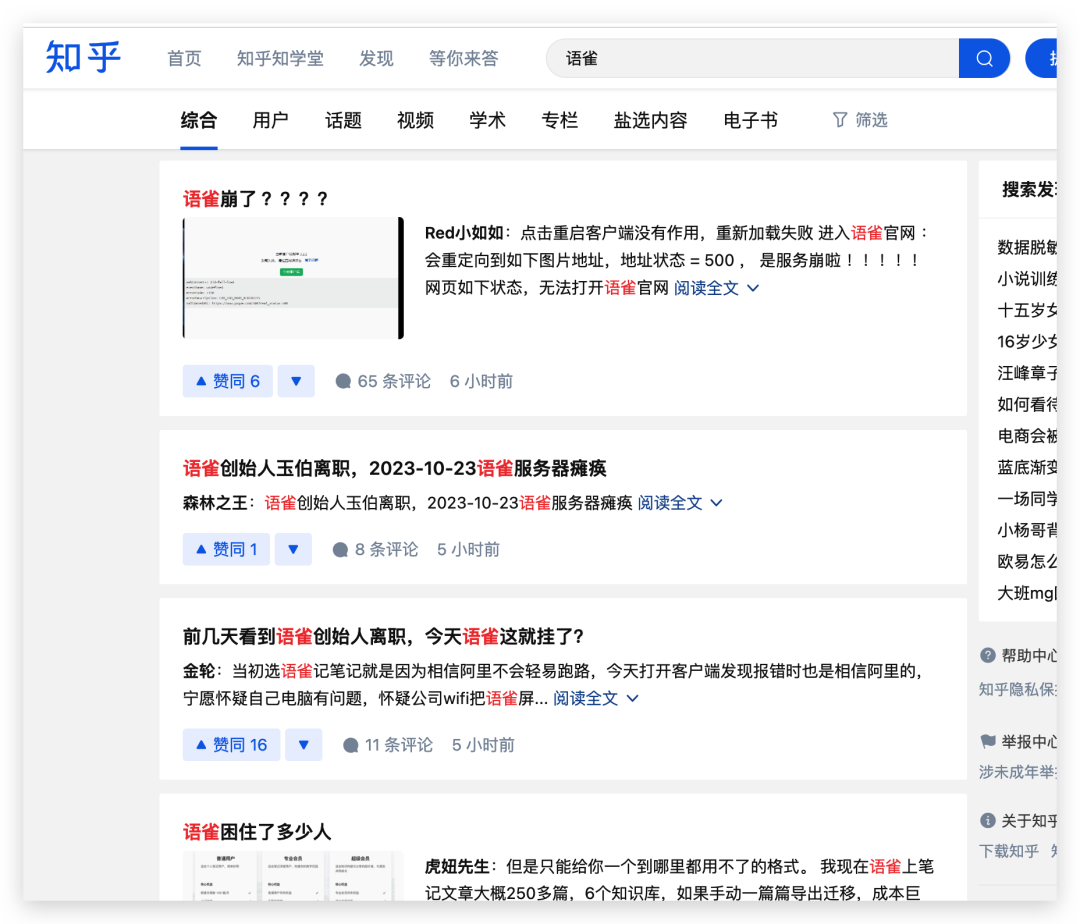
Task: Upvote 赞同 1 on 玉伯离职 post
Action: [x=226, y=549]
